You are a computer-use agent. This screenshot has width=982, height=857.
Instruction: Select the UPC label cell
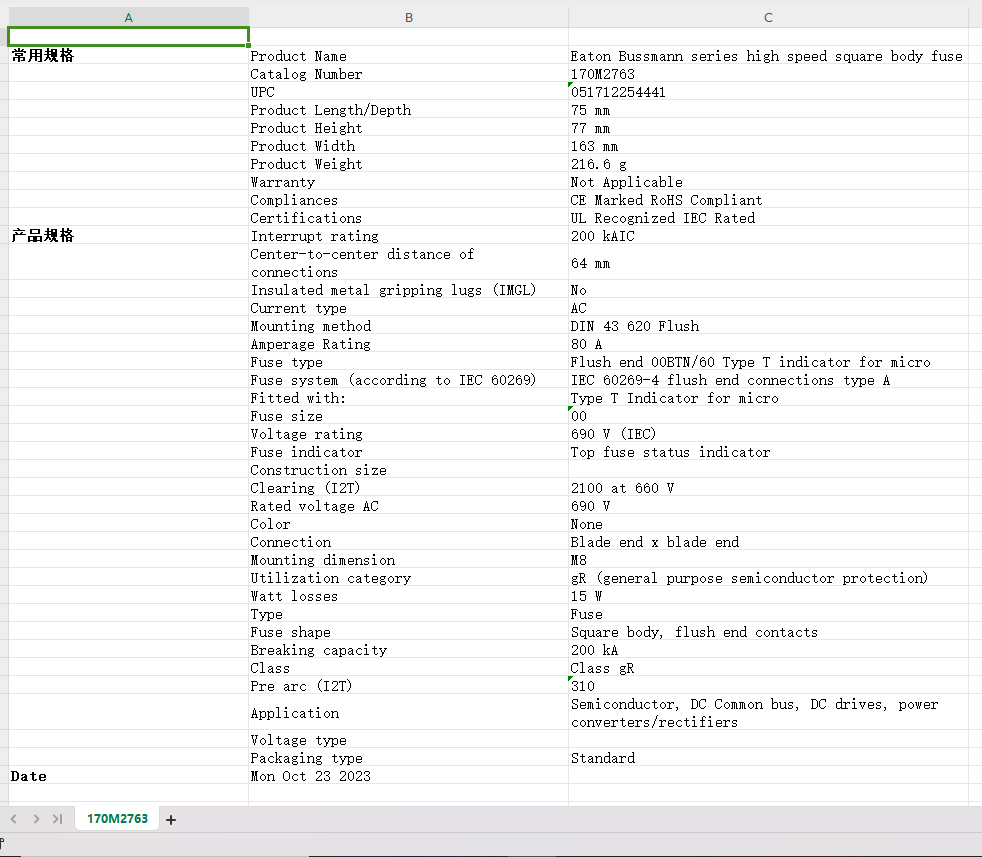click(x=408, y=92)
